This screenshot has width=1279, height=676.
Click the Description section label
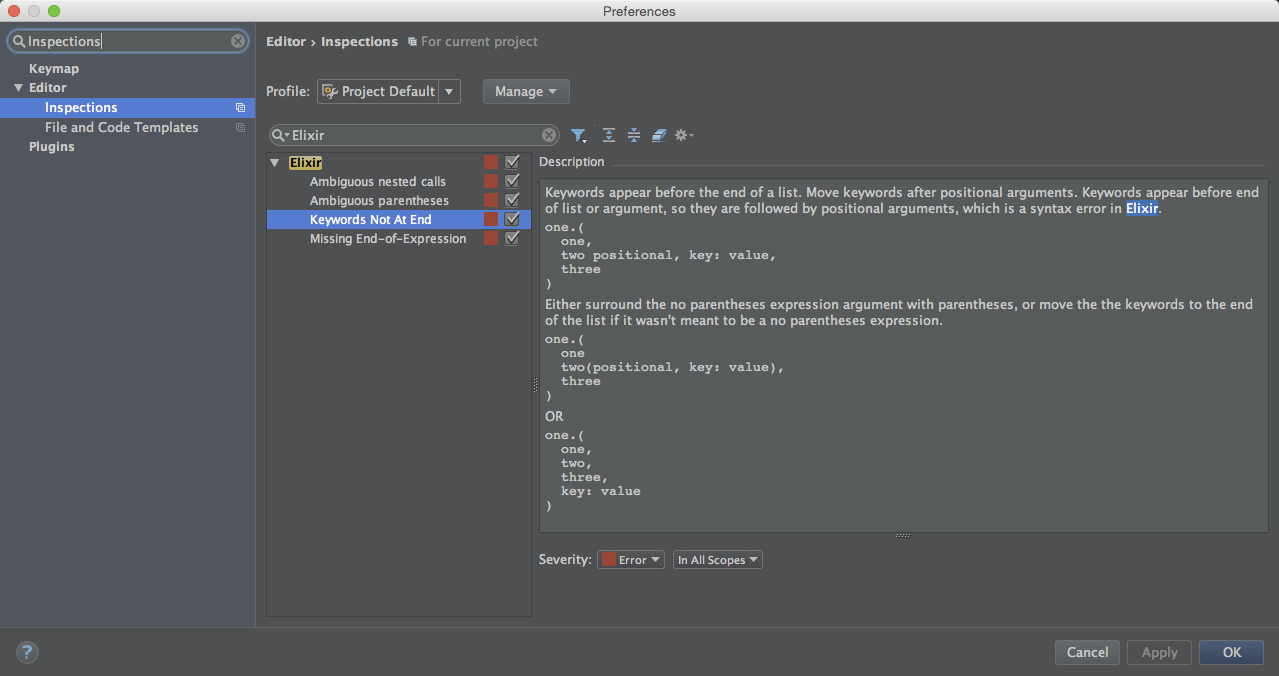571,162
